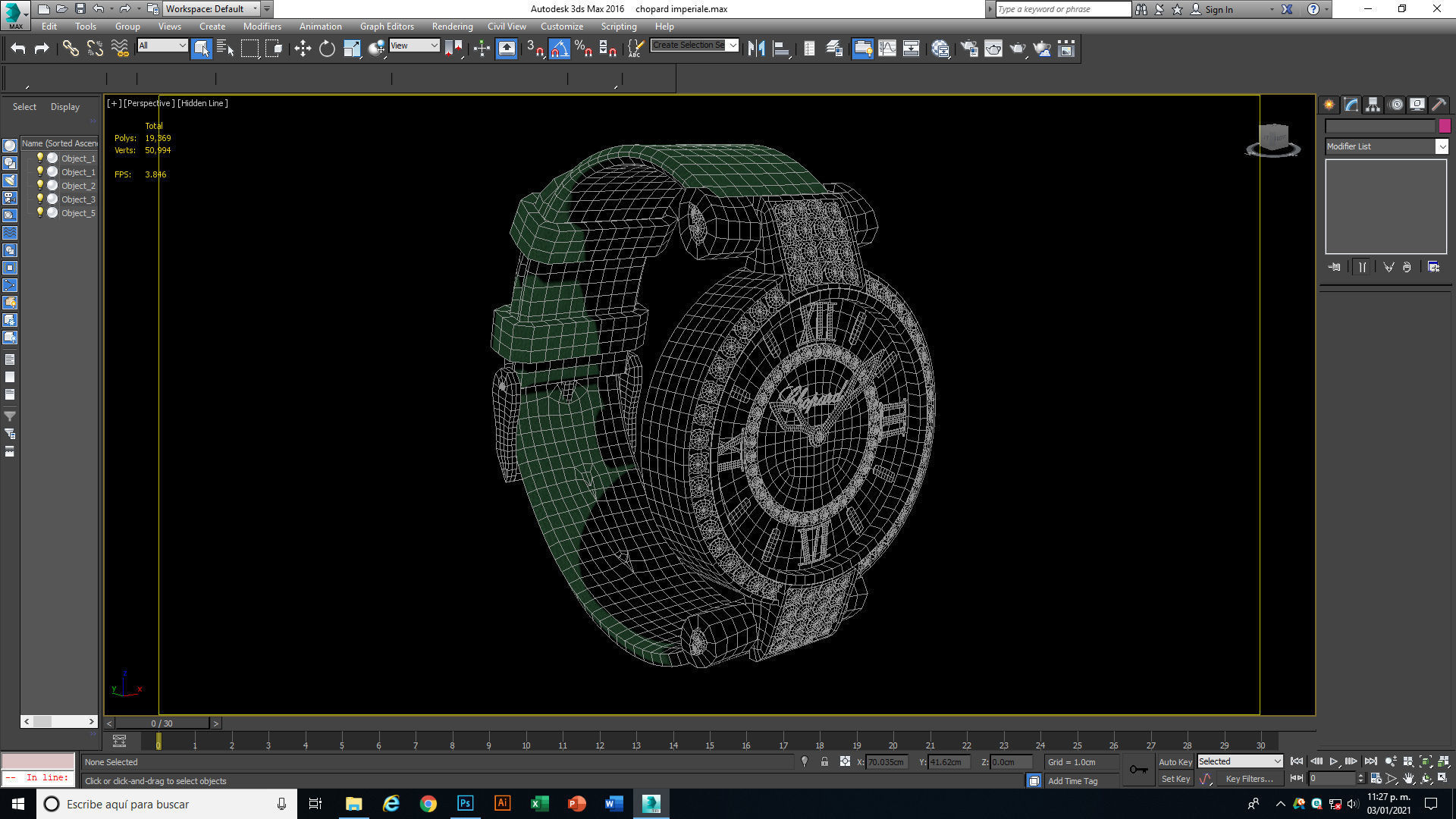Open the Select by Name tool
The height and width of the screenshot is (819, 1456).
[x=225, y=49]
